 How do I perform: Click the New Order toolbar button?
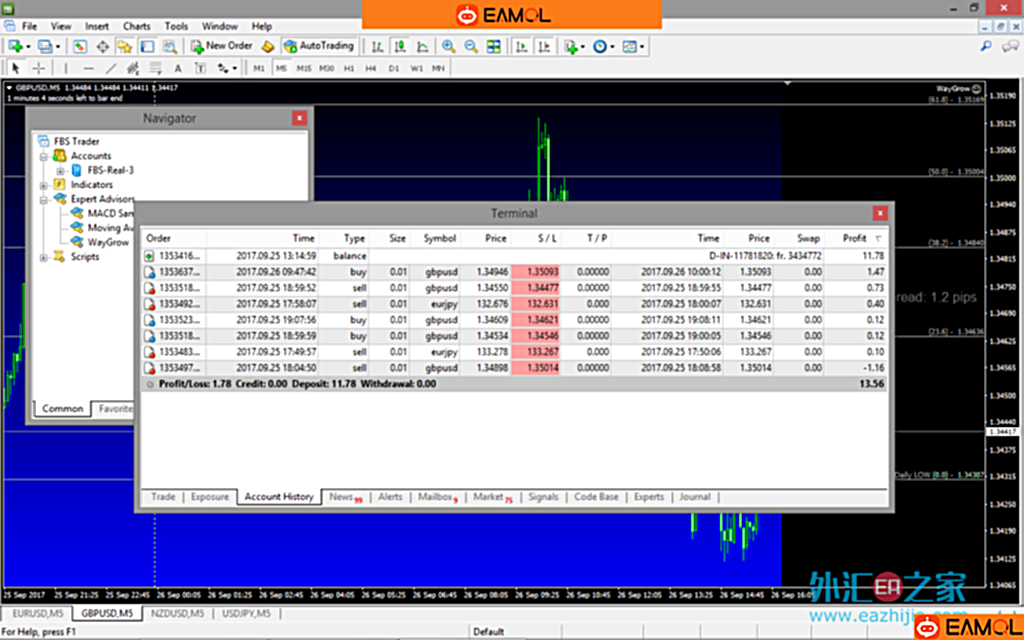point(221,46)
